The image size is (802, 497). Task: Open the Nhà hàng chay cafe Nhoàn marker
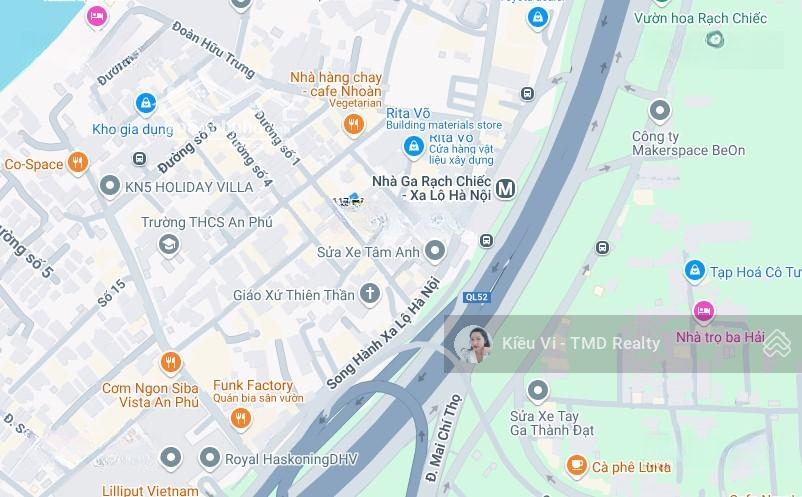[x=353, y=125]
